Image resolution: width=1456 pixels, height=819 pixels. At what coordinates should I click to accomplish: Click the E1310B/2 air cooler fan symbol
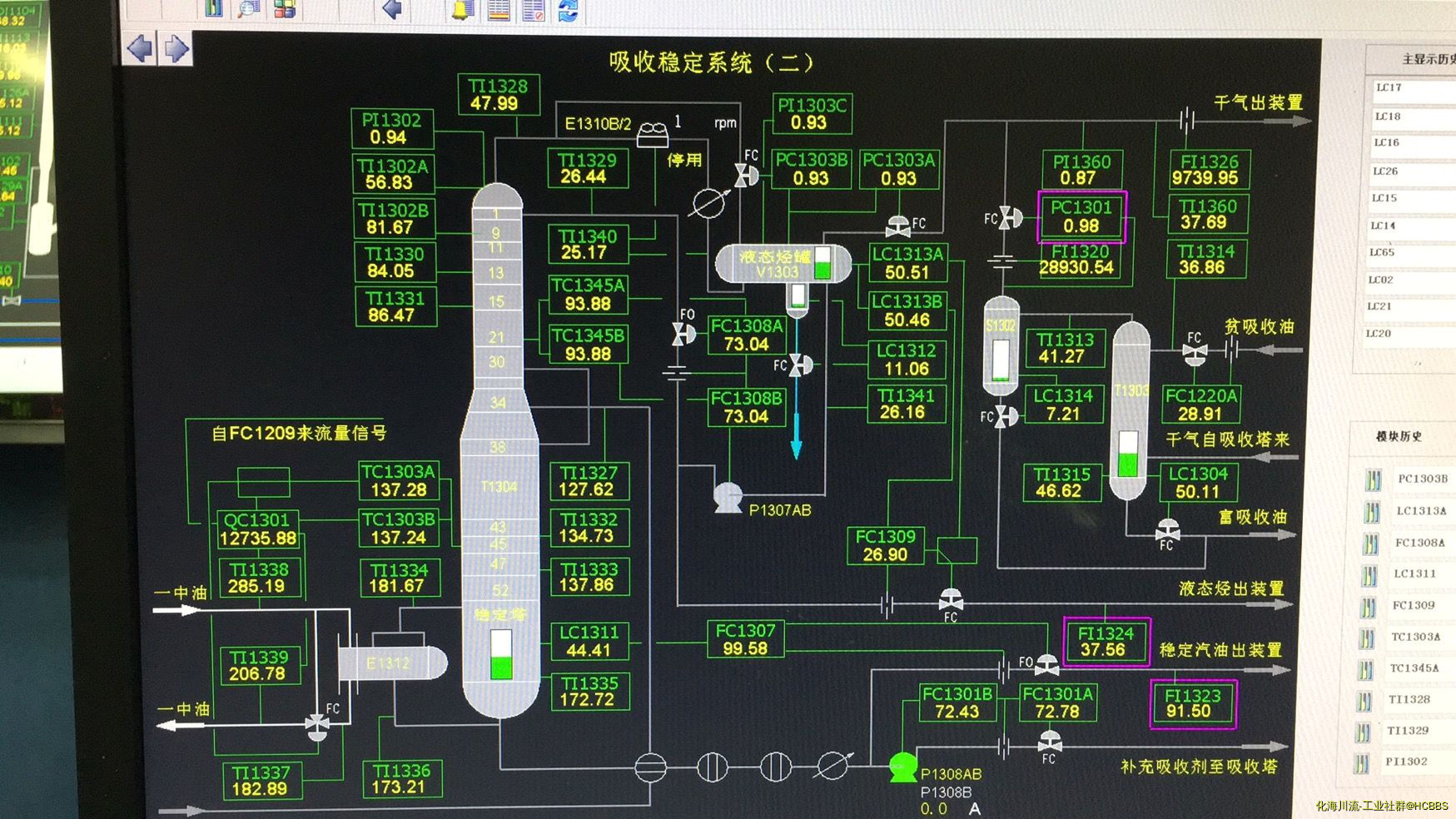click(x=653, y=134)
